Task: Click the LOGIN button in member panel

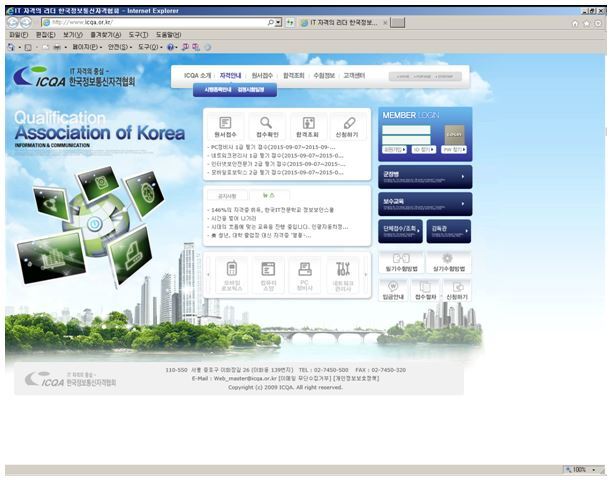Action: pos(454,134)
